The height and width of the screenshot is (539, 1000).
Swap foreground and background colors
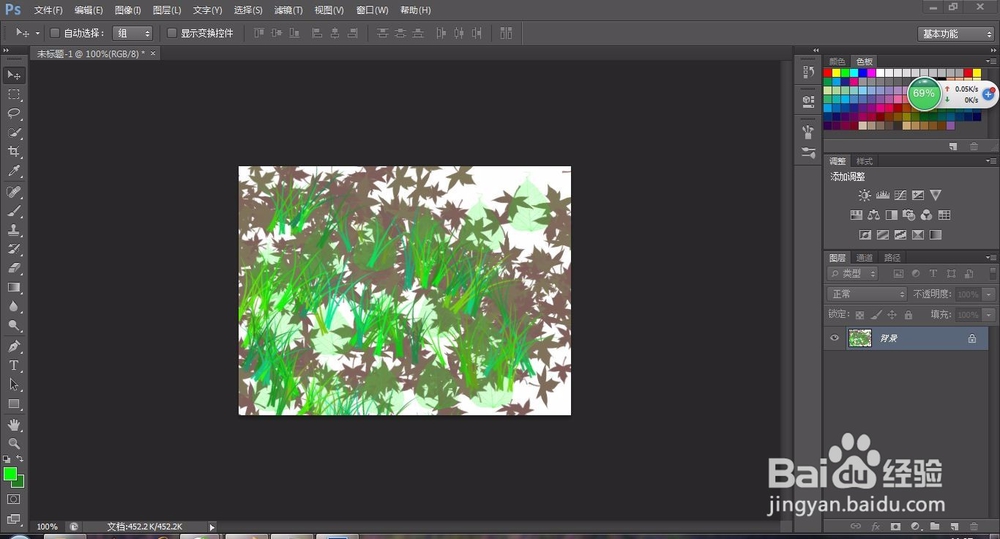20,459
